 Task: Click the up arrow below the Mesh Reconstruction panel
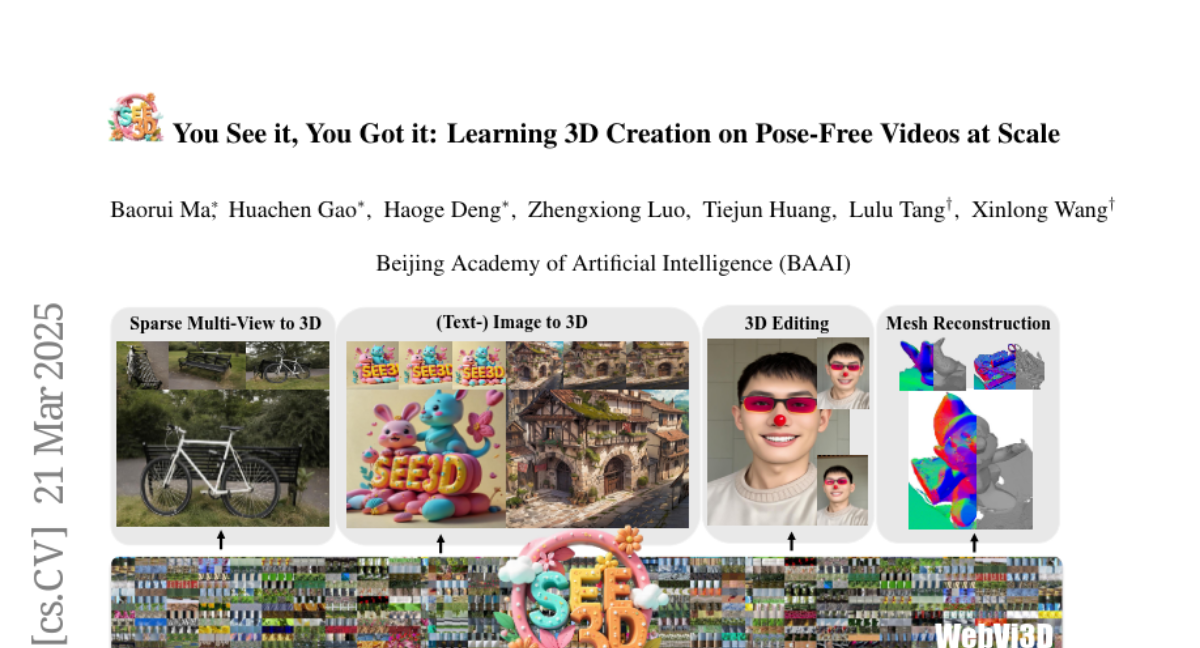[x=974, y=543]
